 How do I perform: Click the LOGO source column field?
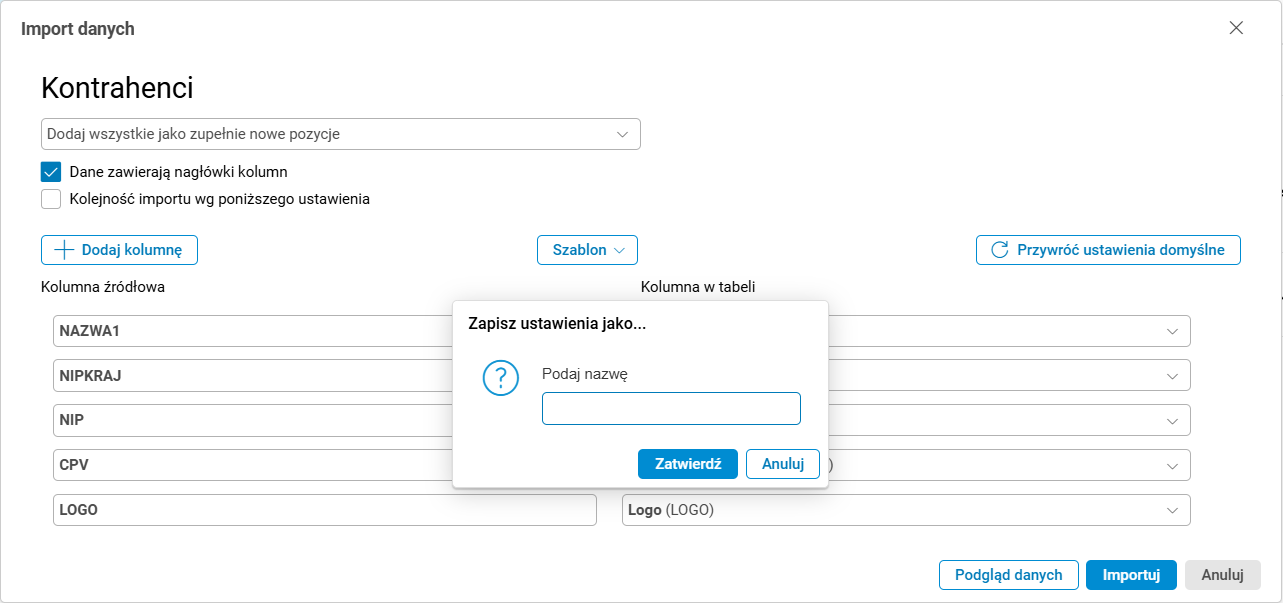point(324,510)
